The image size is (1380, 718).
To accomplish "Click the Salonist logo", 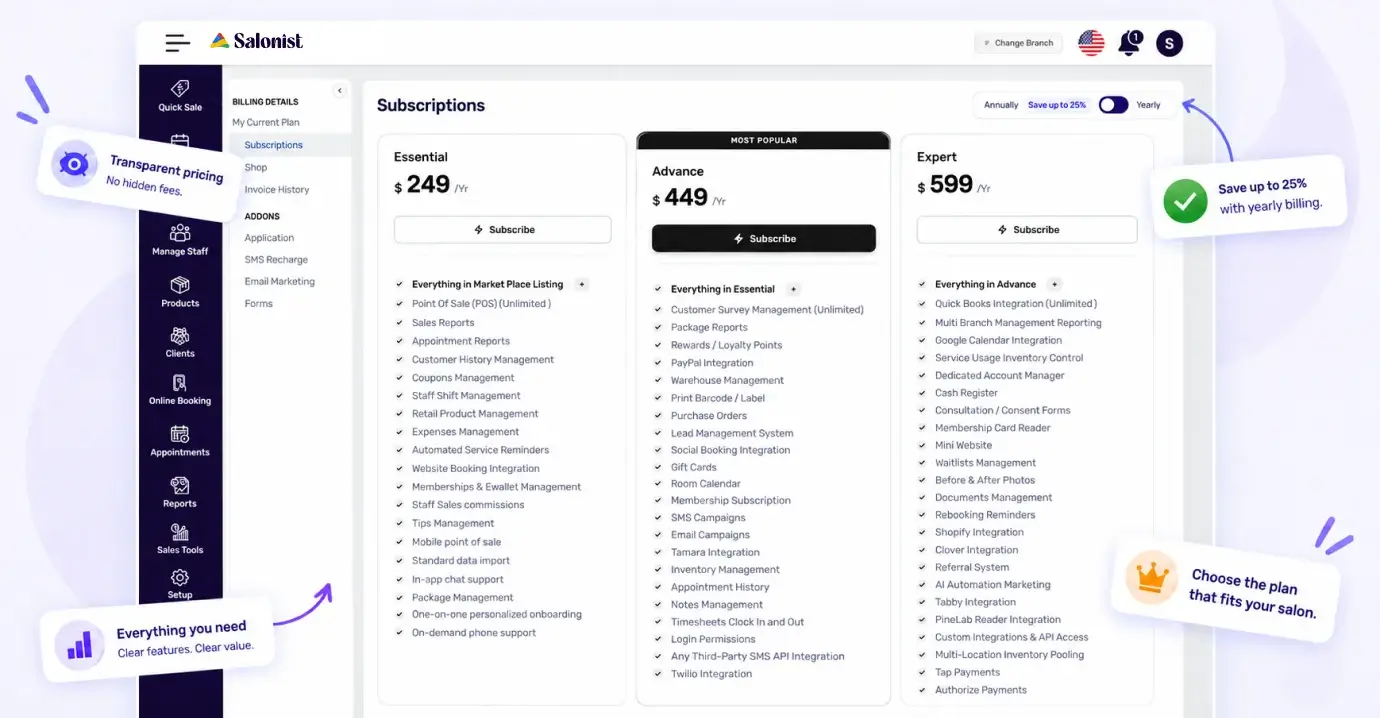I will [256, 41].
